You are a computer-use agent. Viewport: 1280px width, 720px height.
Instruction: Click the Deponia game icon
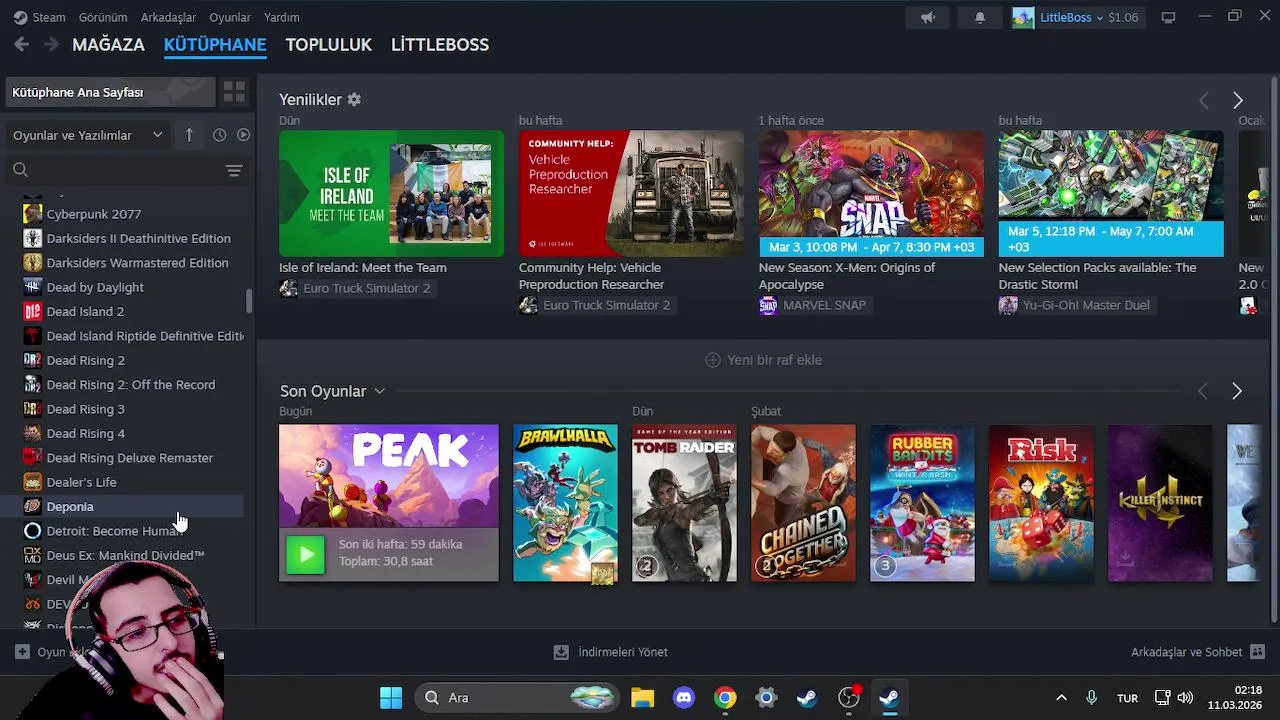tap(33, 507)
